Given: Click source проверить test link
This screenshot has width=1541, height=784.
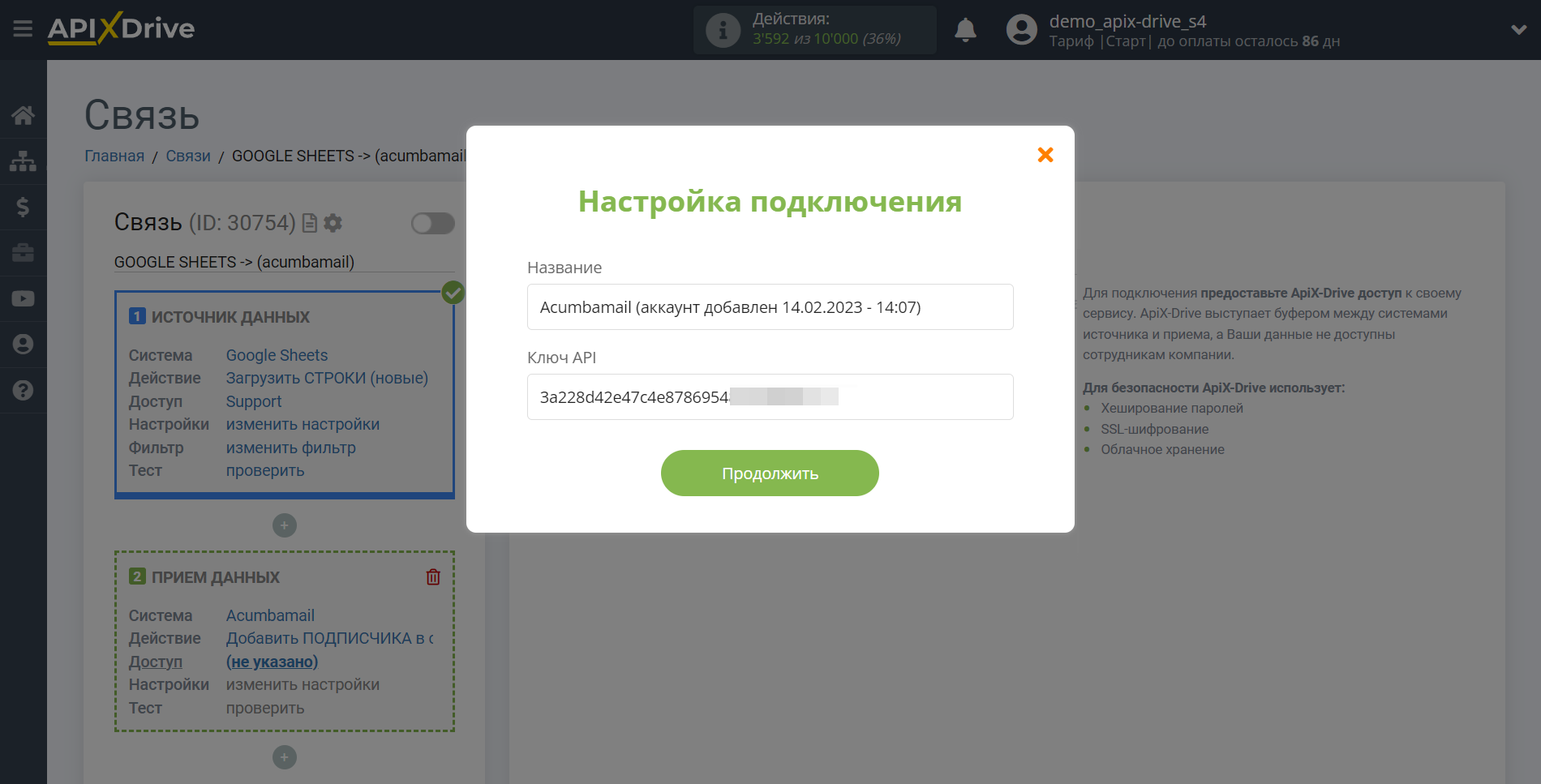Looking at the screenshot, I should pos(265,470).
